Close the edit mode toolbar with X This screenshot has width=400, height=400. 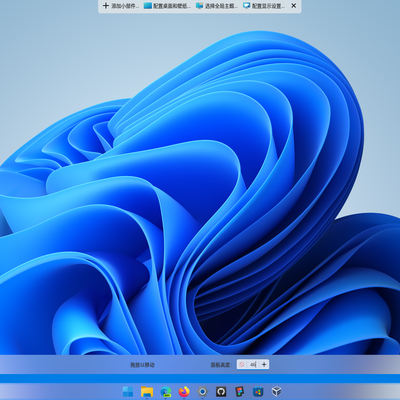294,6
